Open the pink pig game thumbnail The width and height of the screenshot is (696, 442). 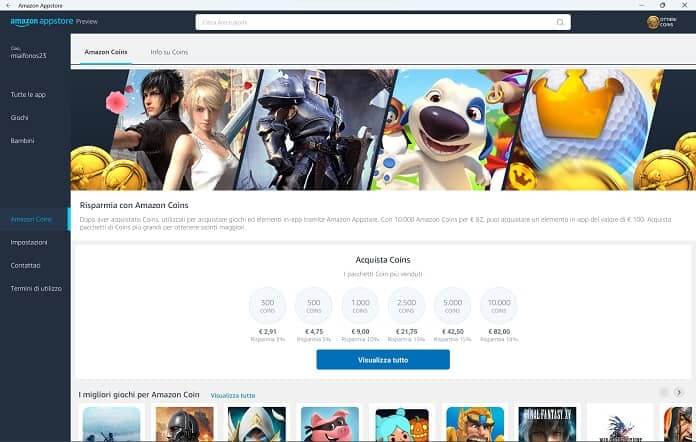tap(330, 424)
